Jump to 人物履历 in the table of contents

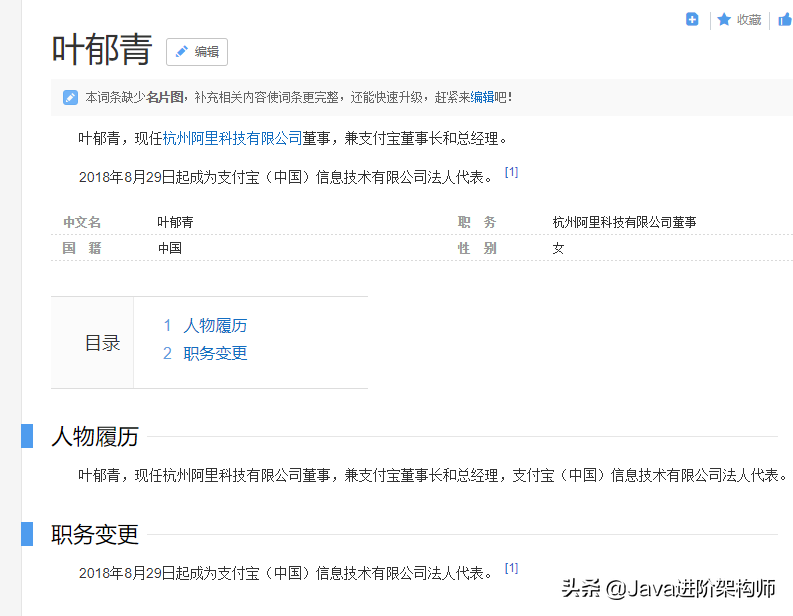pos(215,325)
